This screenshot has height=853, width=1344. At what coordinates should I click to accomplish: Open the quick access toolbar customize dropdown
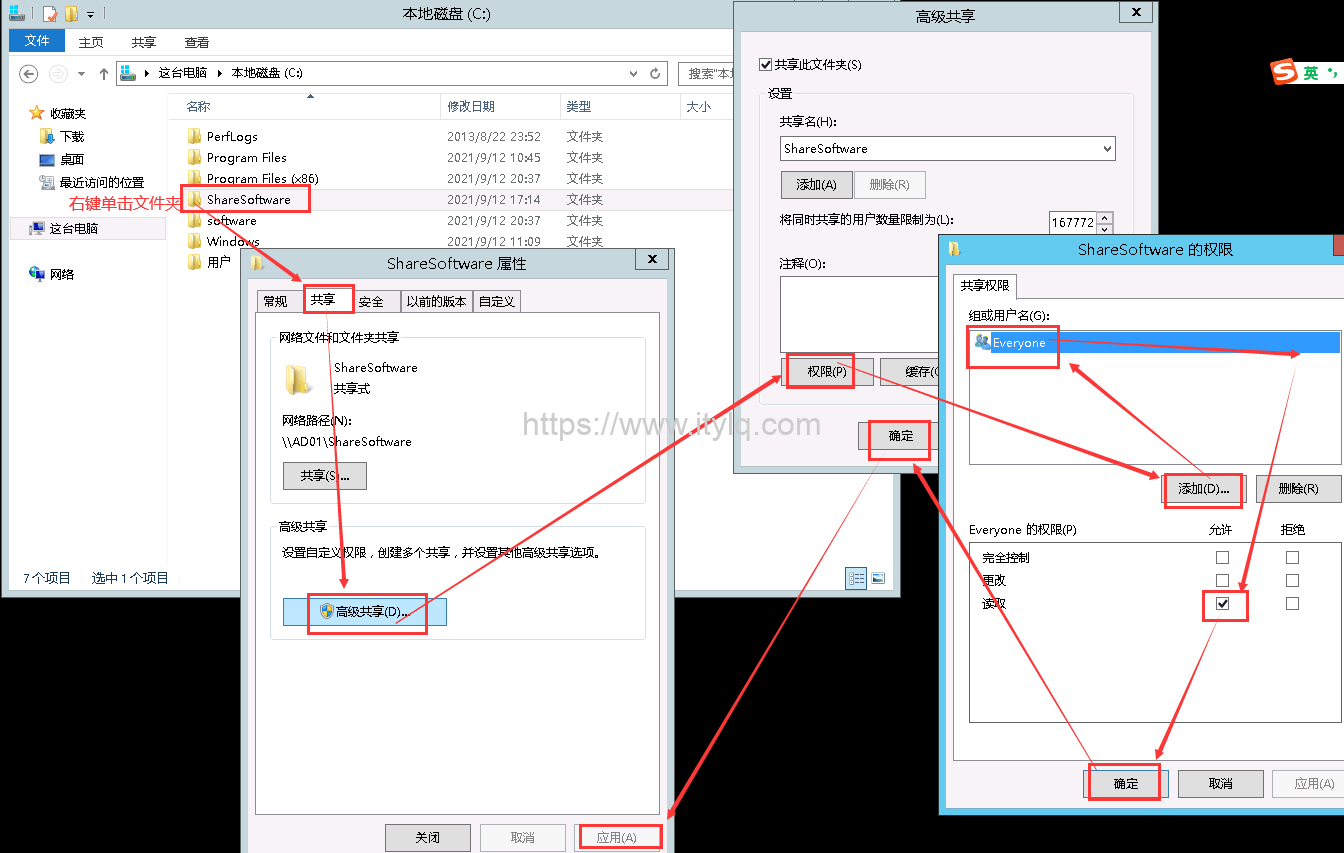tap(90, 13)
